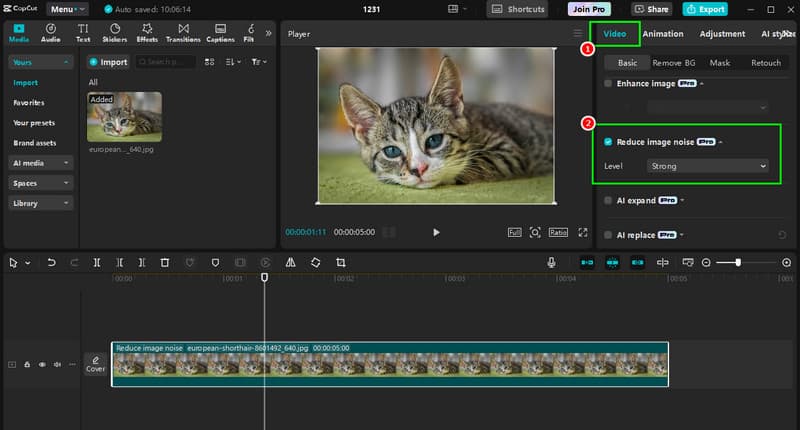Mute the track audio

pyautogui.click(x=58, y=364)
